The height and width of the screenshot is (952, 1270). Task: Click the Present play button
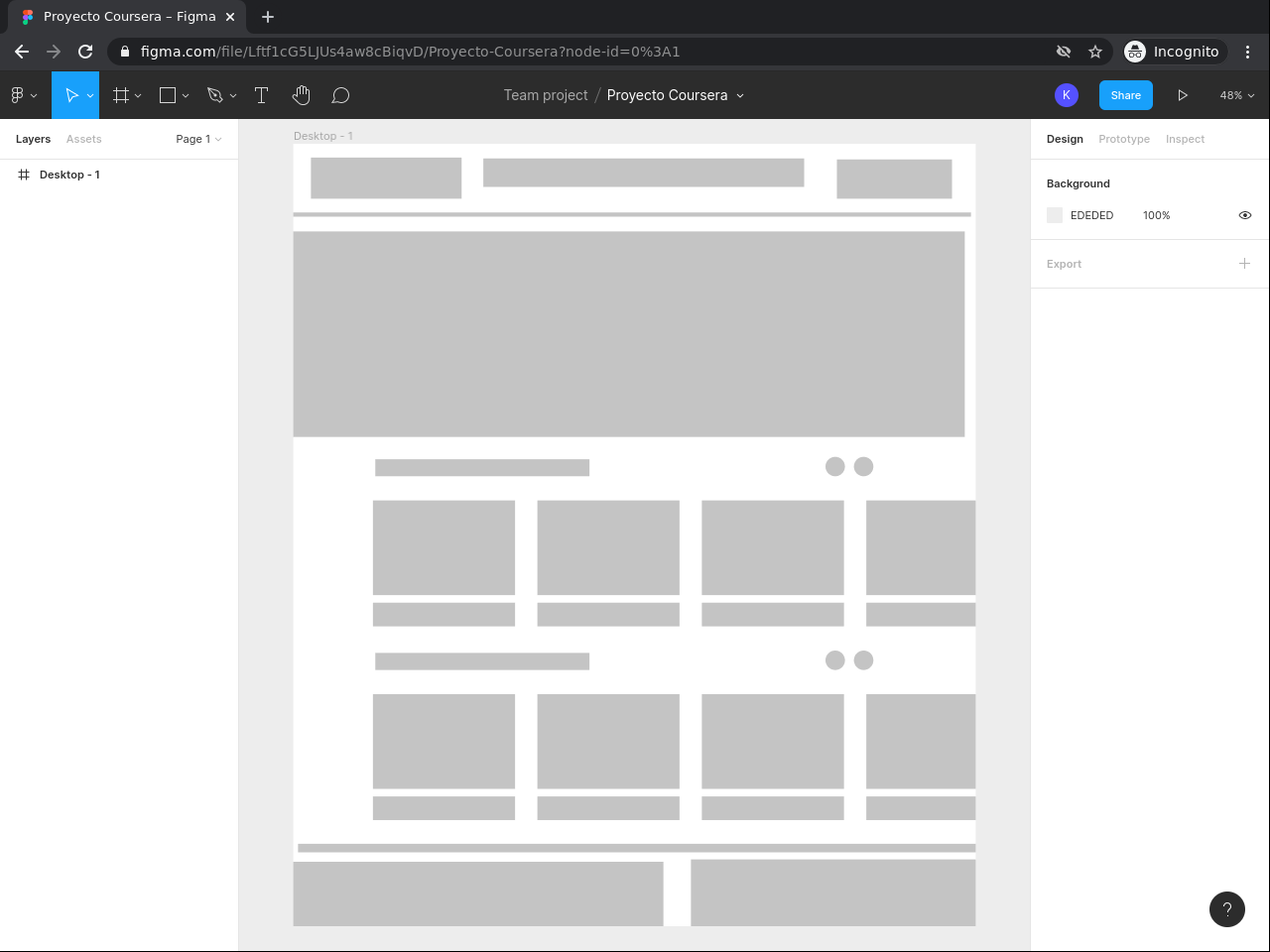pos(1183,95)
